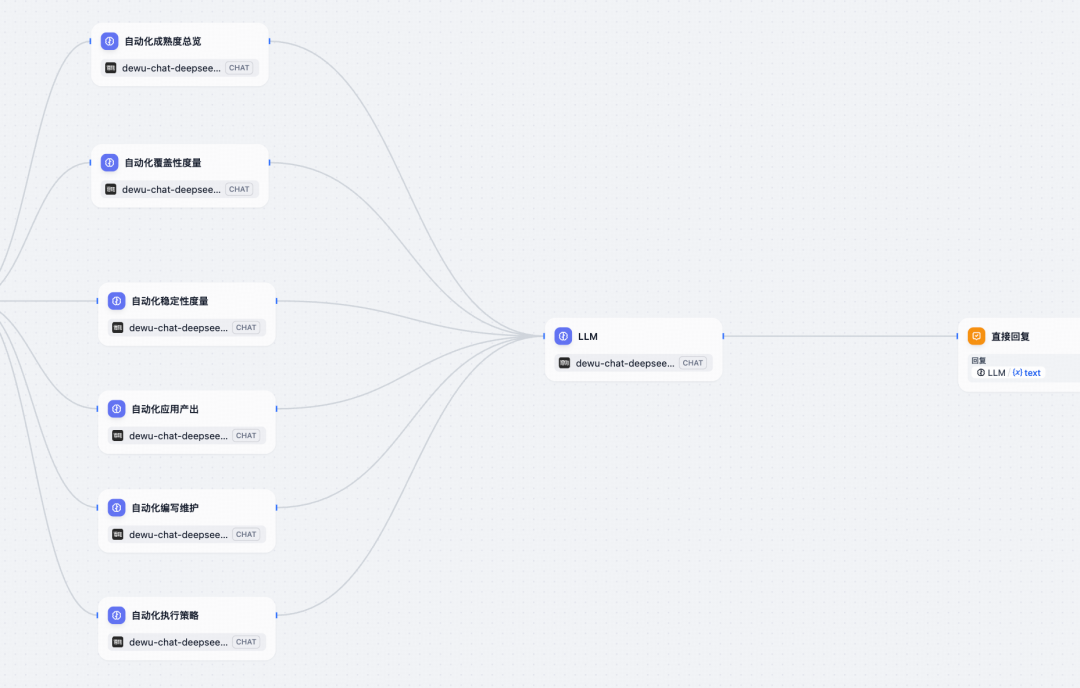
Task: Click the blue text variable in 直接回复
Action: point(1032,373)
